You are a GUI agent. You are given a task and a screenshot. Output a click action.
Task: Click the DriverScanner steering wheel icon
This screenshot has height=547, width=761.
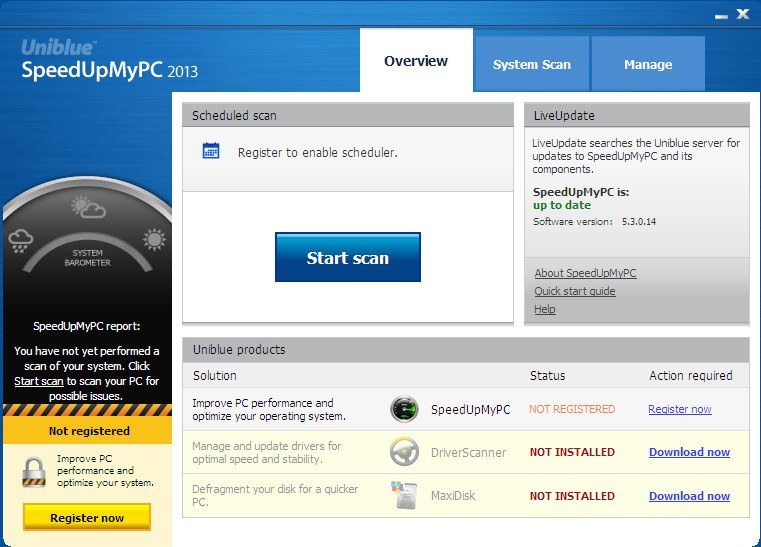tap(404, 452)
